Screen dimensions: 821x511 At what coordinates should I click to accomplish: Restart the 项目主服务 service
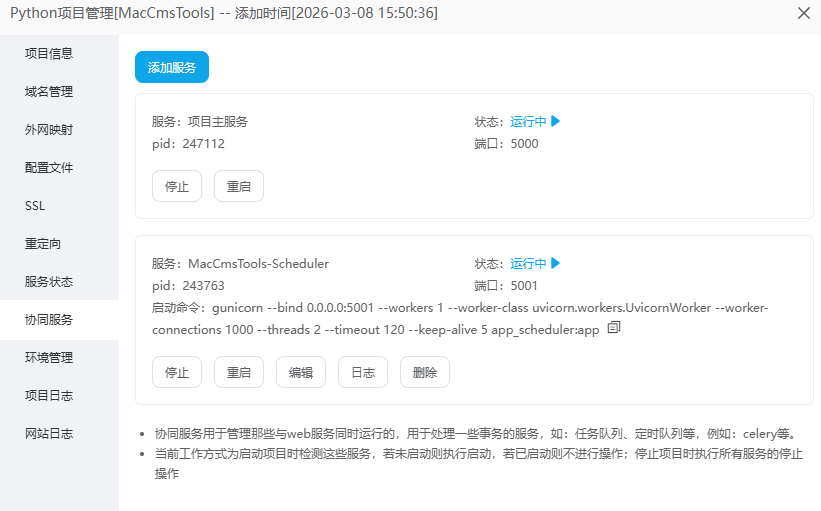coord(239,186)
